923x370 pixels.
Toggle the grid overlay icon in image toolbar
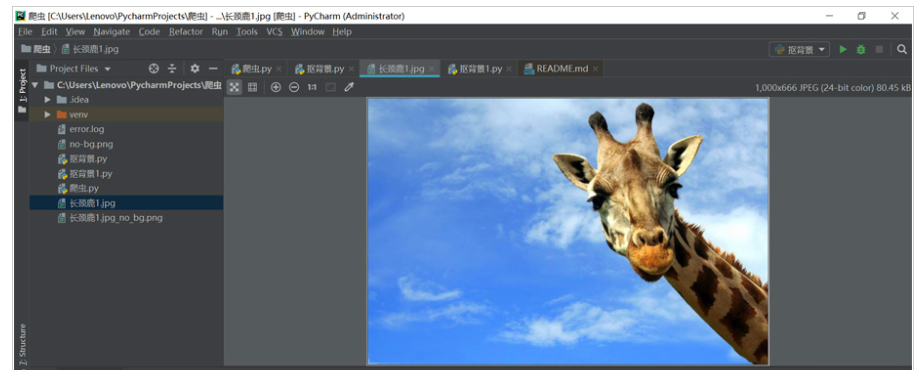click(x=253, y=87)
